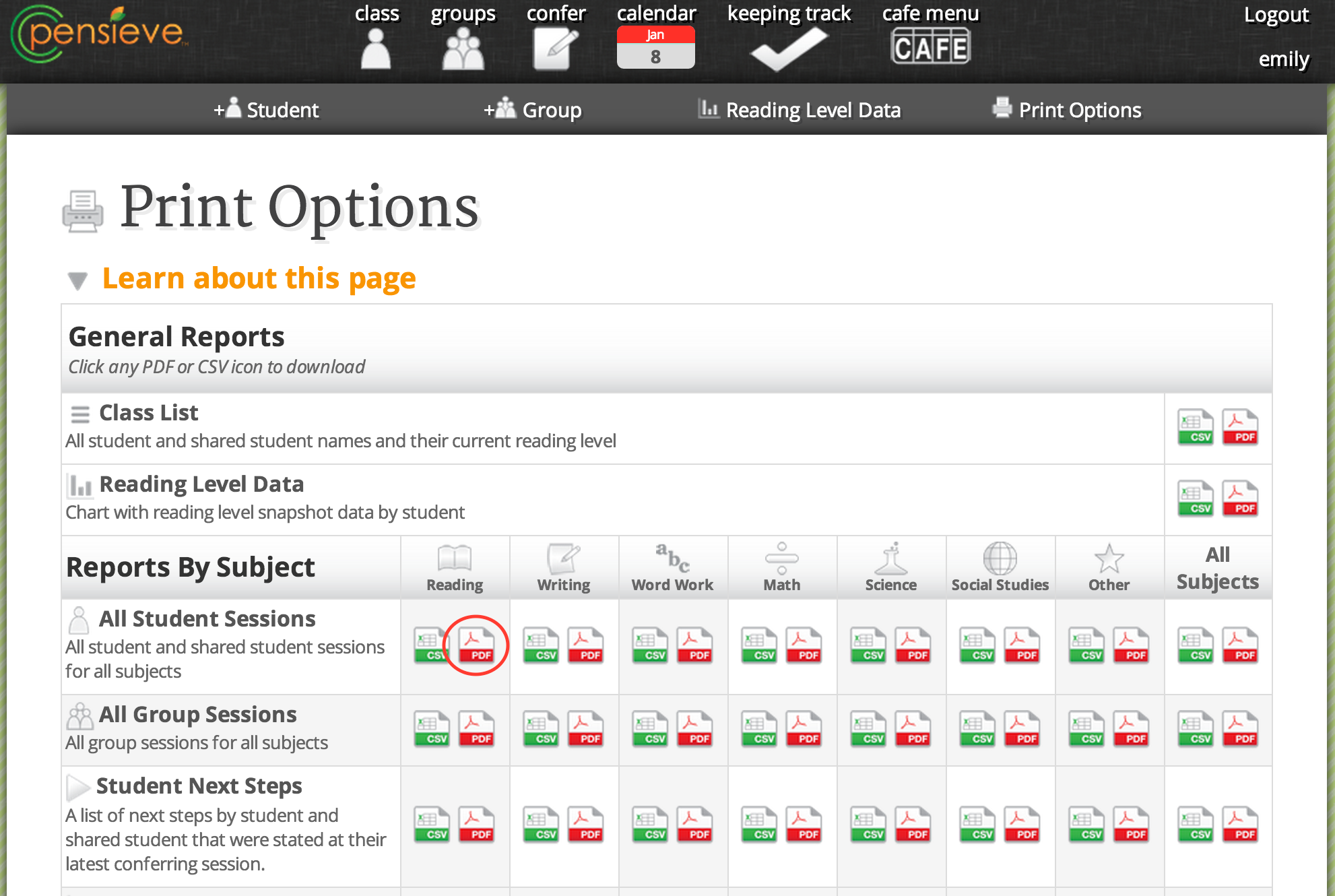The width and height of the screenshot is (1335, 896).
Task: Download Student Next Steps All Subjects CSV
Action: (1196, 825)
